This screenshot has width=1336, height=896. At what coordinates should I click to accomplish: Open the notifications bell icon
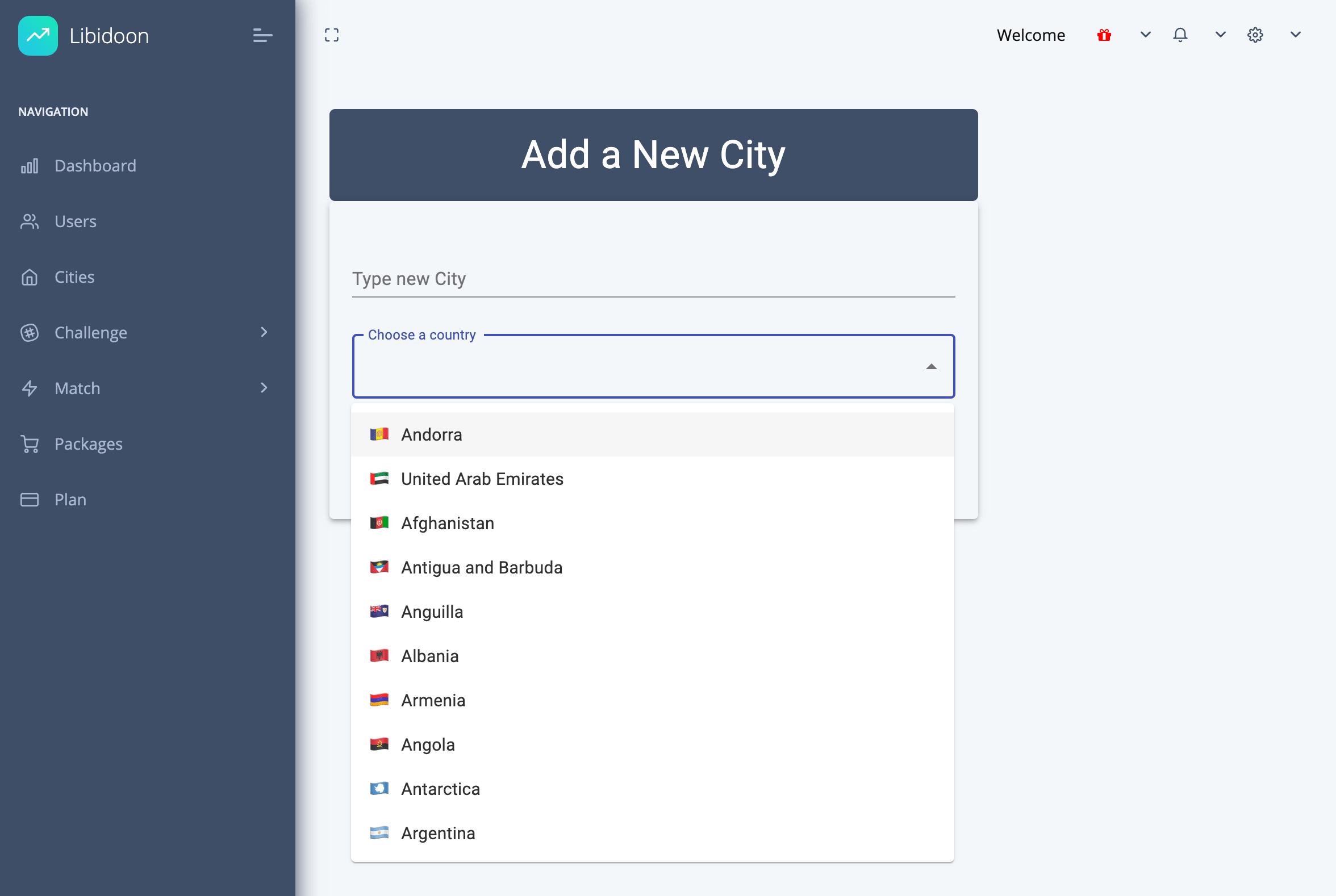click(1180, 35)
